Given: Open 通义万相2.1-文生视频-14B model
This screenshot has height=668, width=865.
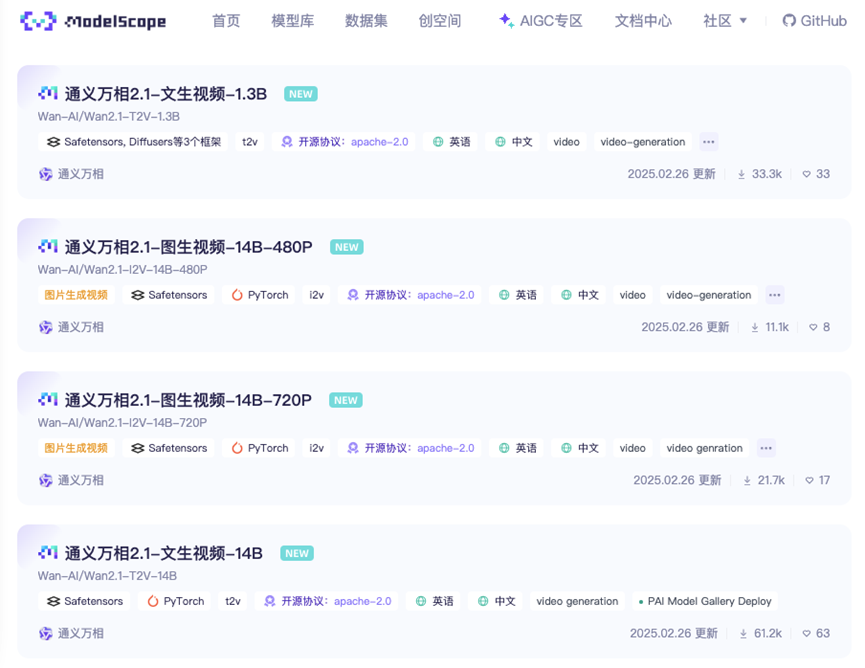Looking at the screenshot, I should (x=163, y=553).
